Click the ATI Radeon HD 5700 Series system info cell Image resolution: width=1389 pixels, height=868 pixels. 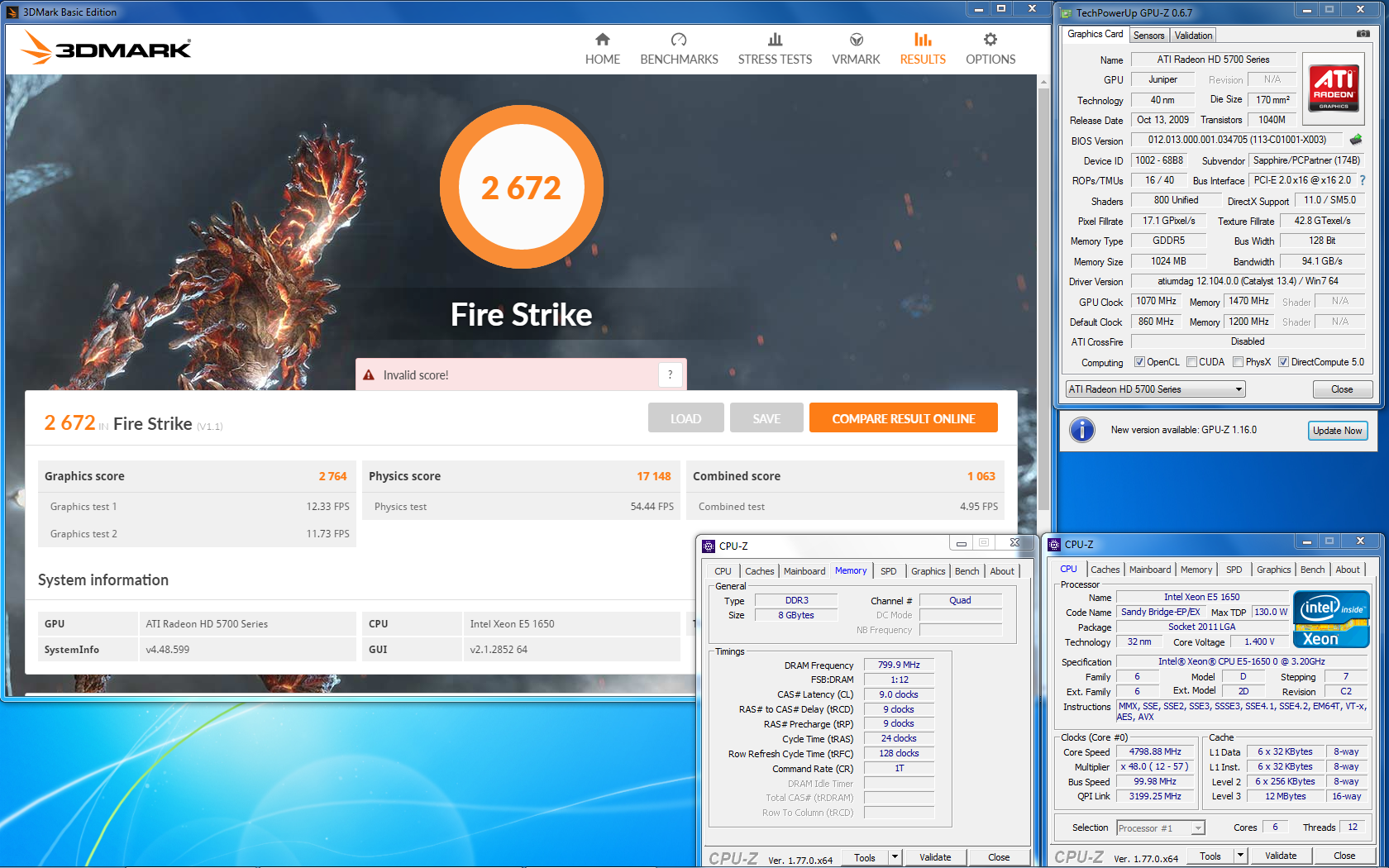pos(246,624)
